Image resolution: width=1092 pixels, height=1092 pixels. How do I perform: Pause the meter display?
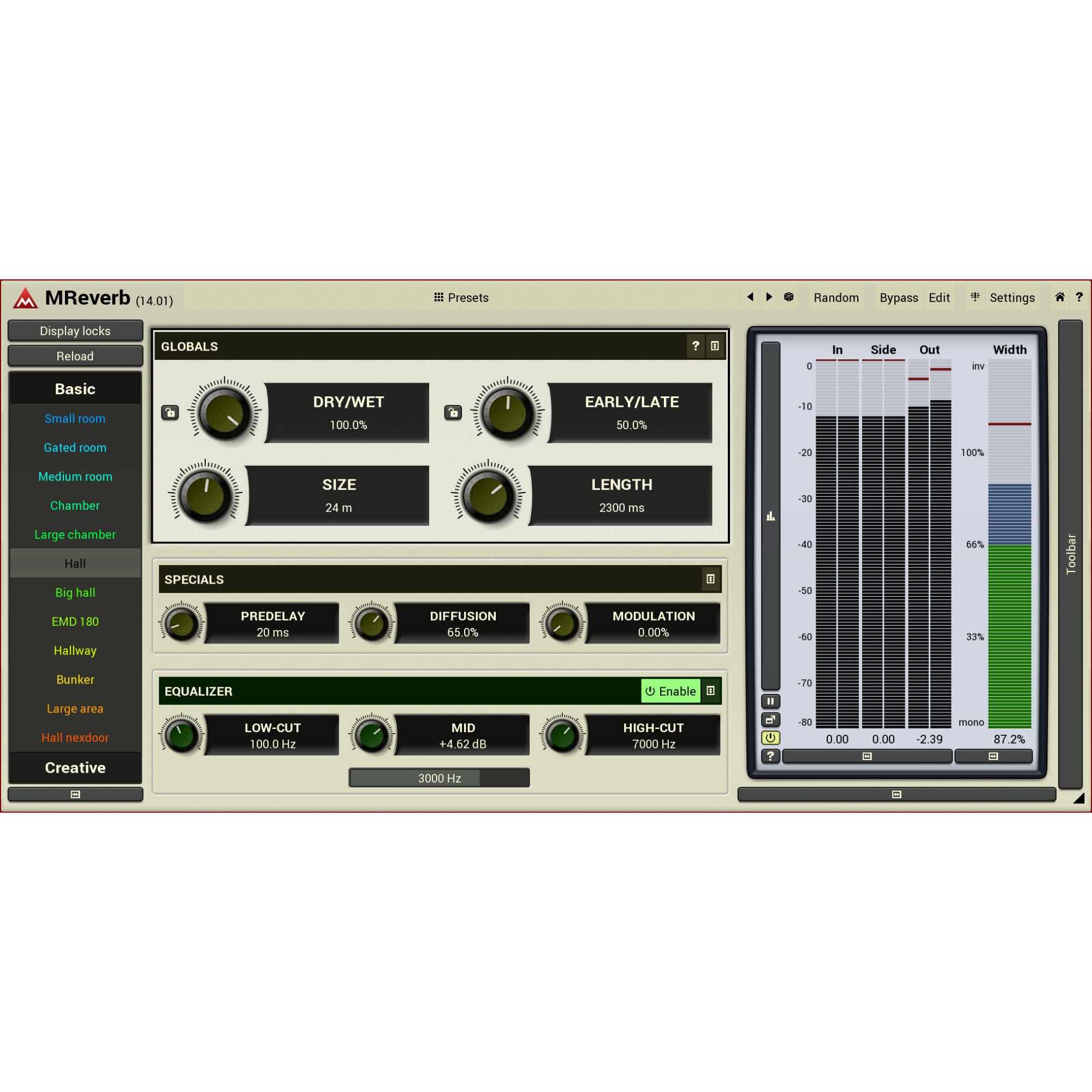(770, 702)
